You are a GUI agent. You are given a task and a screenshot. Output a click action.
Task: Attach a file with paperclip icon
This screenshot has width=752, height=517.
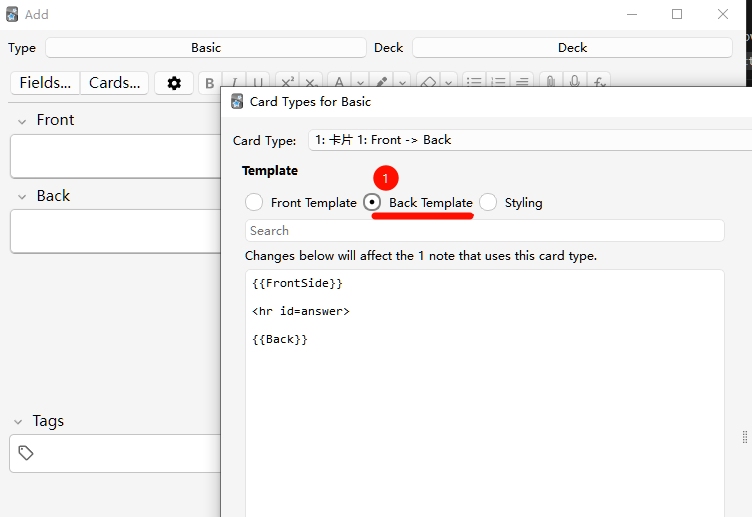551,81
